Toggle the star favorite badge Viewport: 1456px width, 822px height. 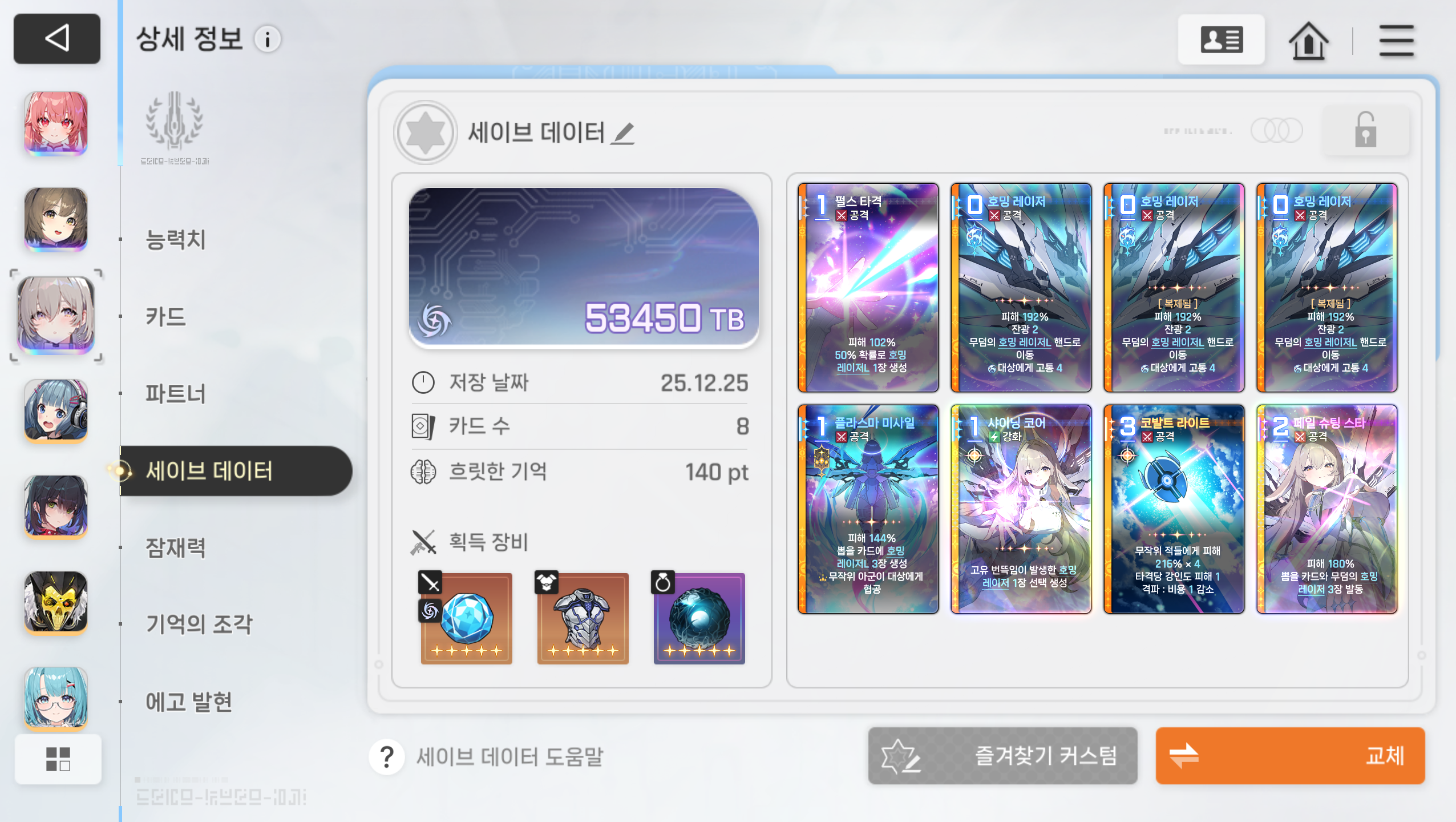tap(426, 132)
